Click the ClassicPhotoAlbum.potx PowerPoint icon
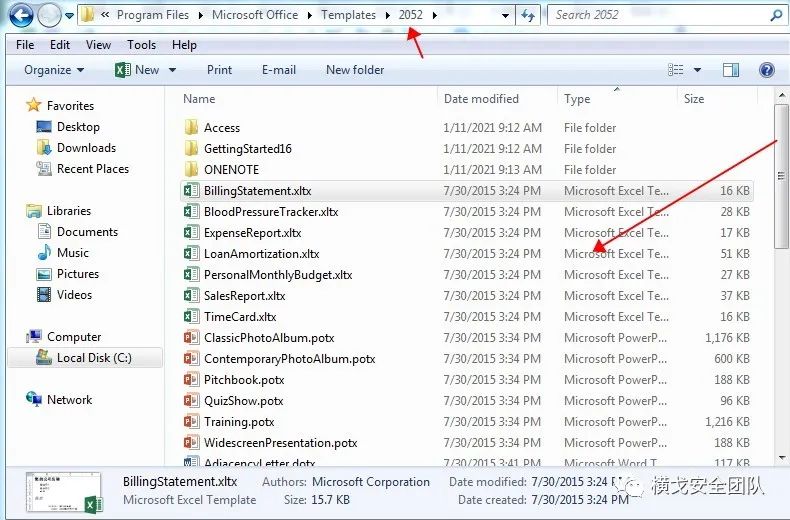Viewport: 790px width, 520px height. (191, 338)
